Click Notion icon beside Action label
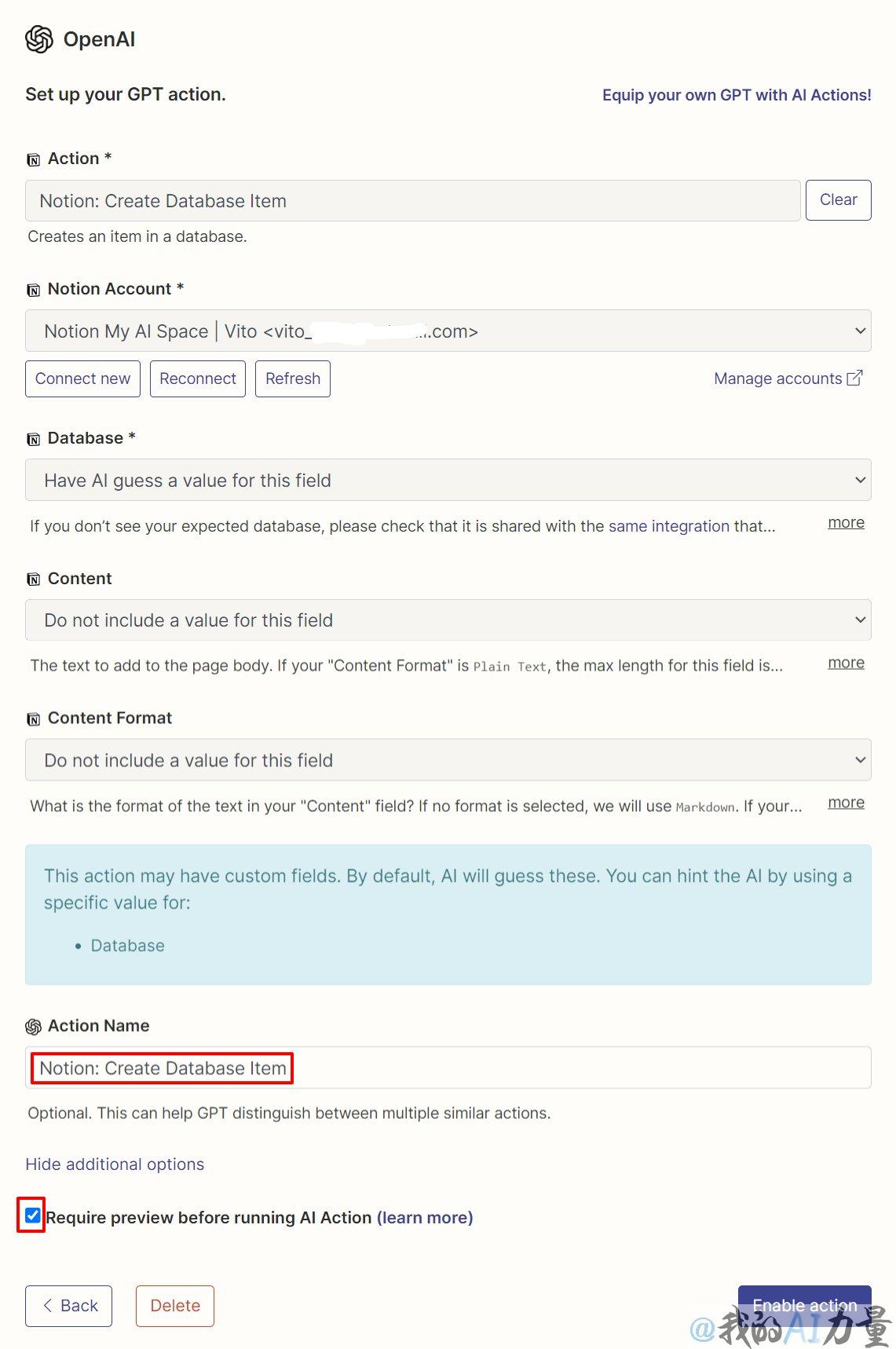896x1349 pixels. [x=34, y=159]
